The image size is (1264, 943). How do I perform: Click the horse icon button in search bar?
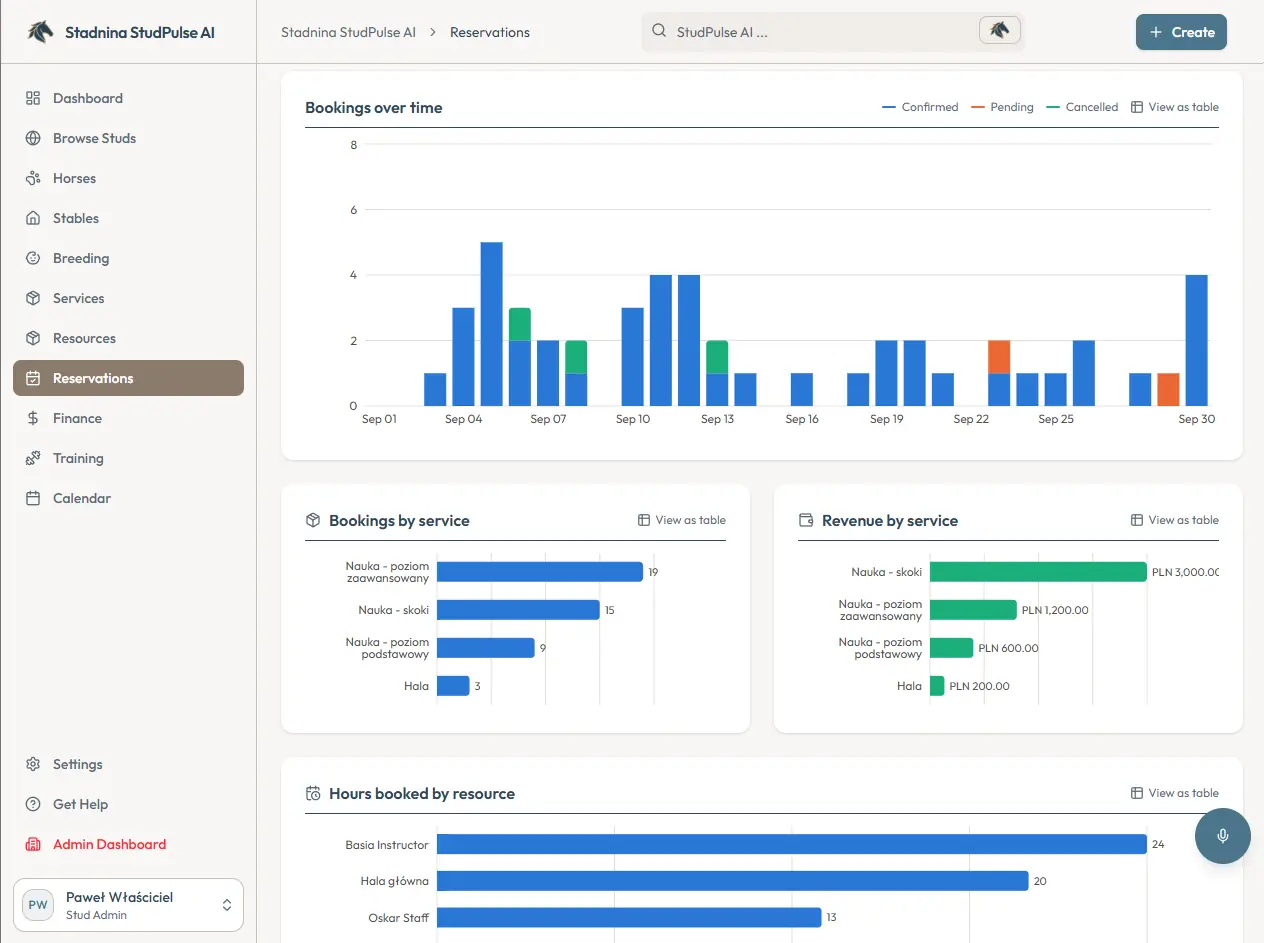(x=1000, y=31)
